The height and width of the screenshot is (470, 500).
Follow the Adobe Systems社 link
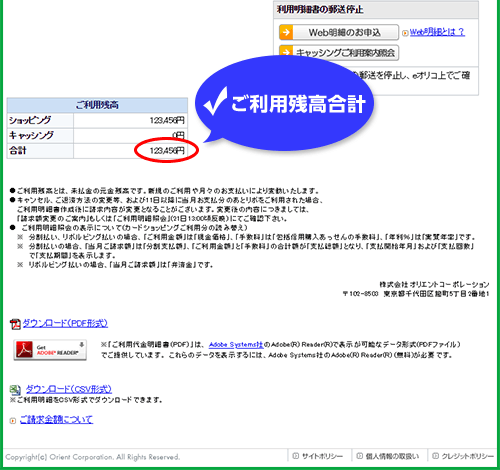tap(236, 345)
